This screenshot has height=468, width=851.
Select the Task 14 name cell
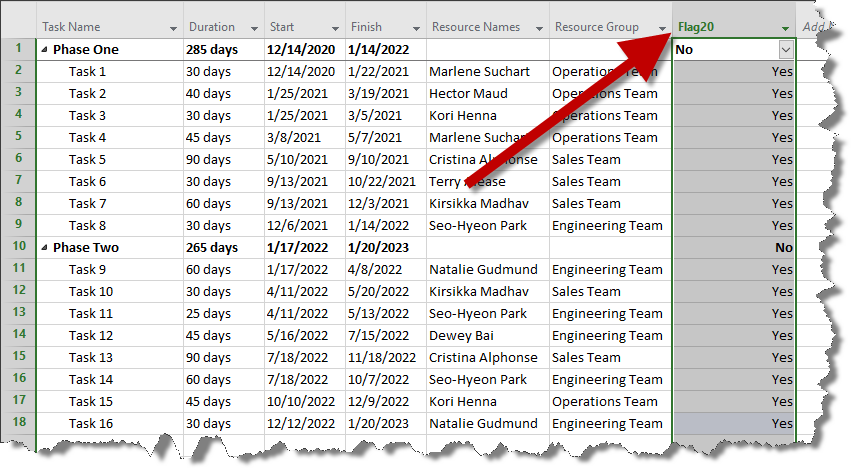[x=110, y=380]
